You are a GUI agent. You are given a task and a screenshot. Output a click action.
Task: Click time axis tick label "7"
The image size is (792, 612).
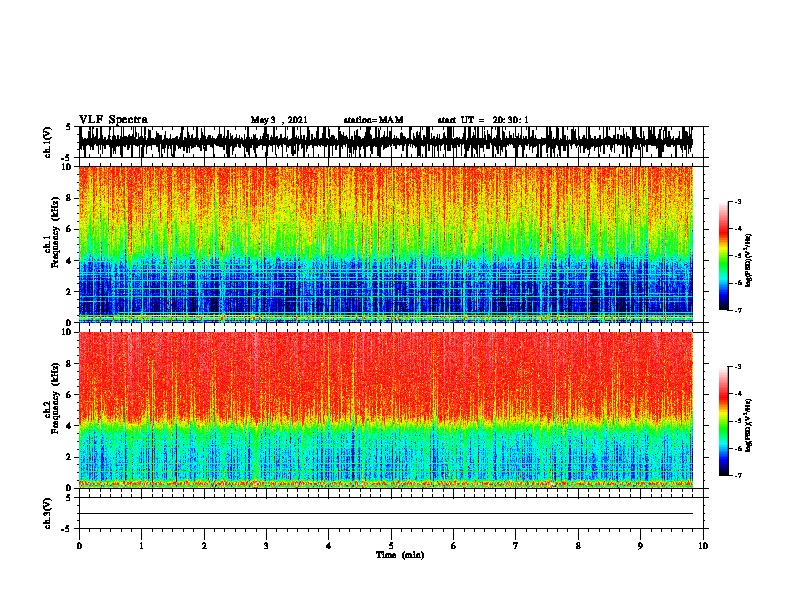[x=516, y=546]
